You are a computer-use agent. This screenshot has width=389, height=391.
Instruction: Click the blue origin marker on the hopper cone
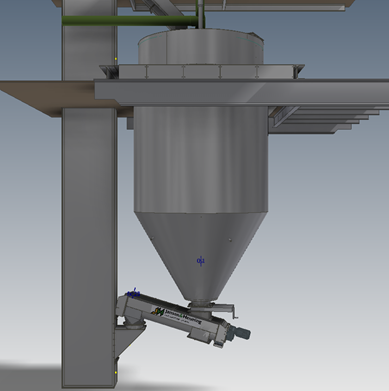tap(201, 260)
